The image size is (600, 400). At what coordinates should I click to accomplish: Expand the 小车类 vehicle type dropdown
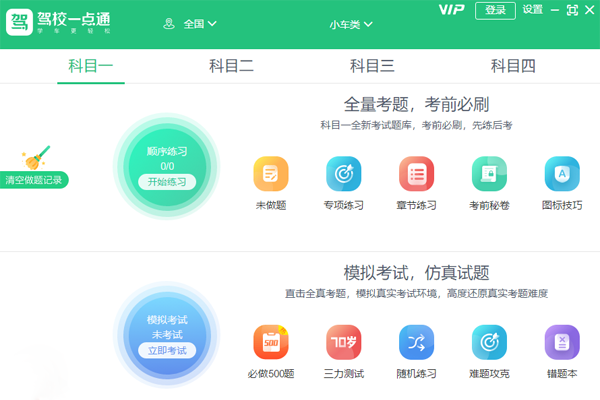(350, 23)
